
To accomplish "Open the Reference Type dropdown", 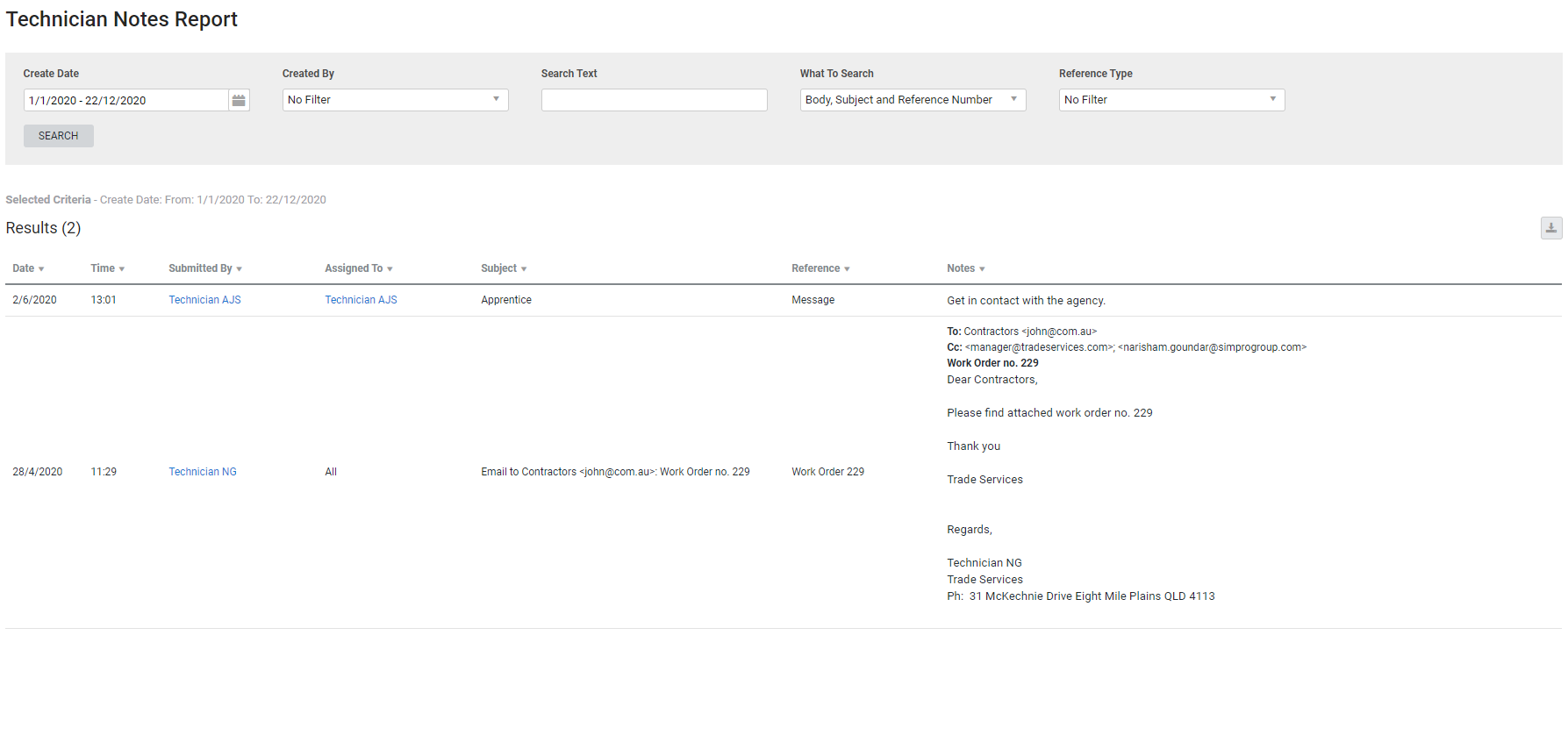I will tap(1171, 100).
